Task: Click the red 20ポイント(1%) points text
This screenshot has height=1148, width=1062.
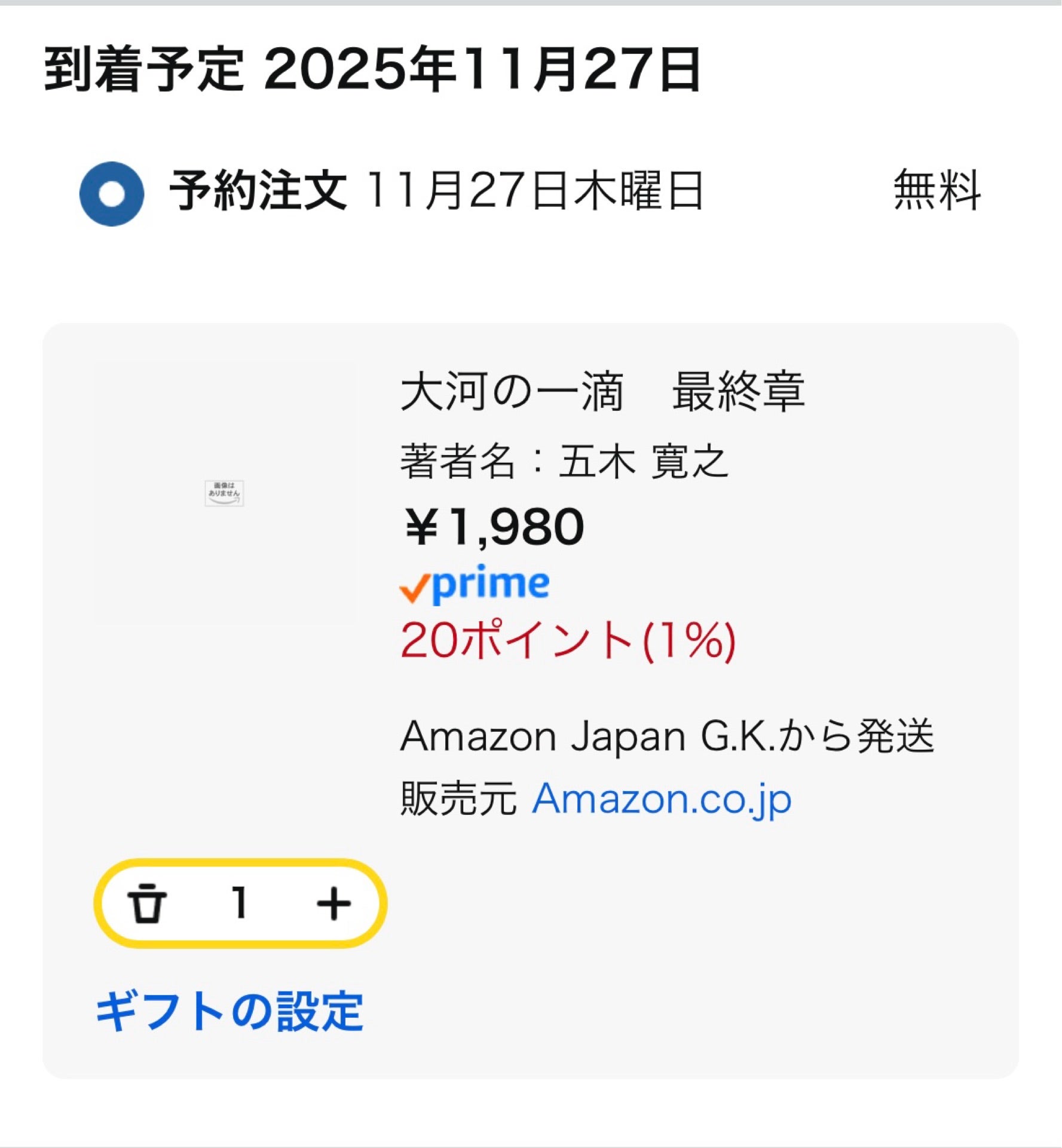Action: [x=568, y=641]
